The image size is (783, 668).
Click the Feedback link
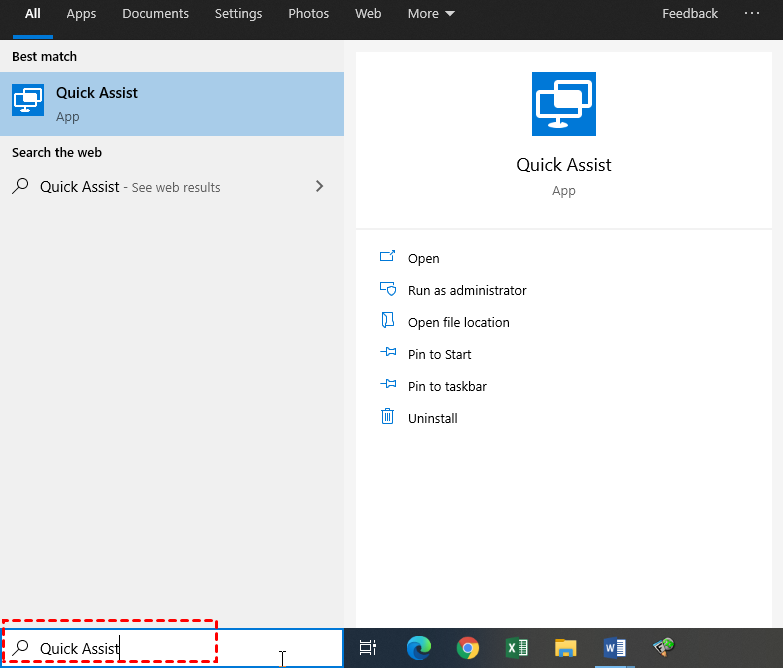tap(689, 14)
